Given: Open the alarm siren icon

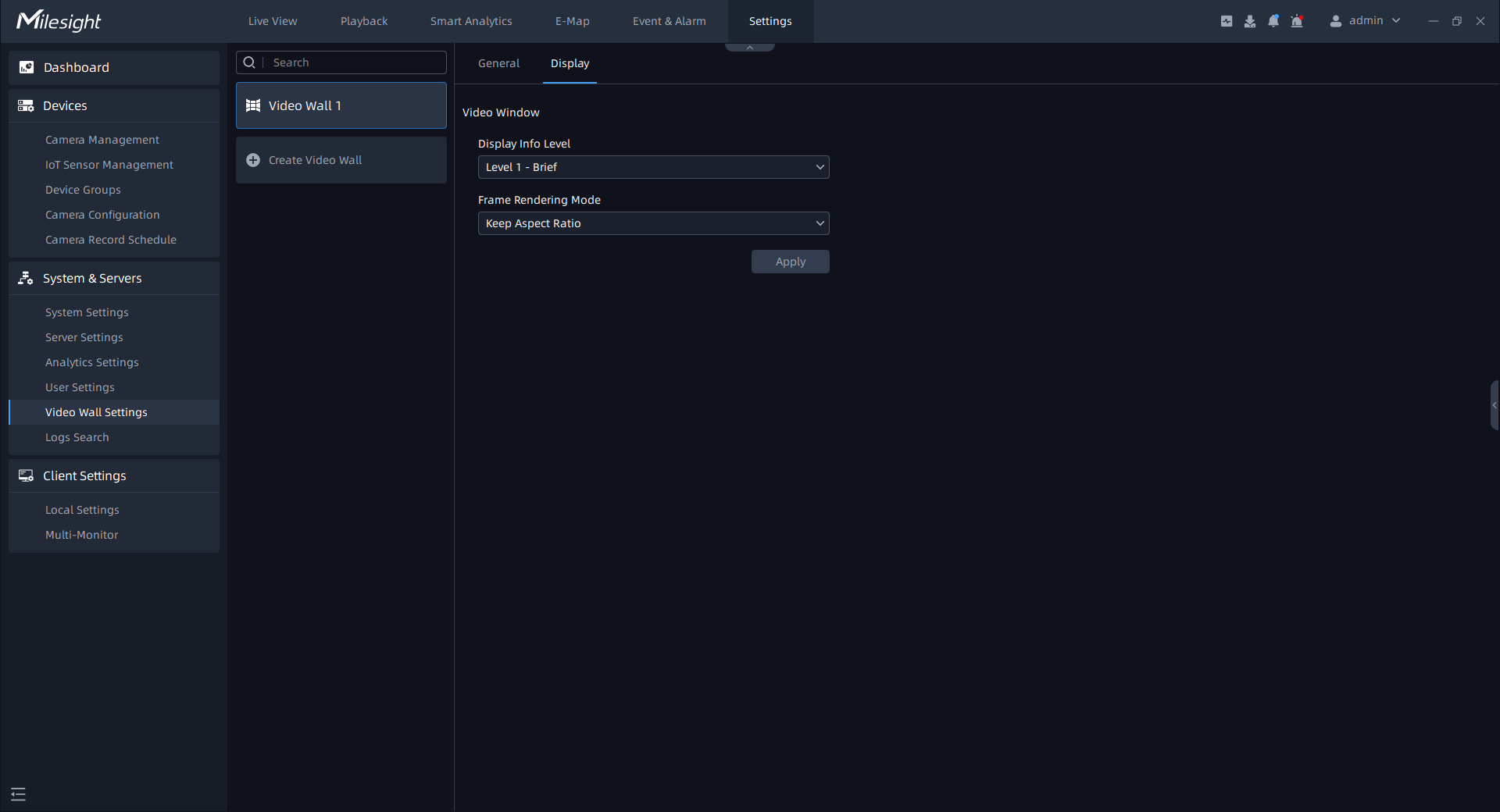Looking at the screenshot, I should [x=1297, y=21].
